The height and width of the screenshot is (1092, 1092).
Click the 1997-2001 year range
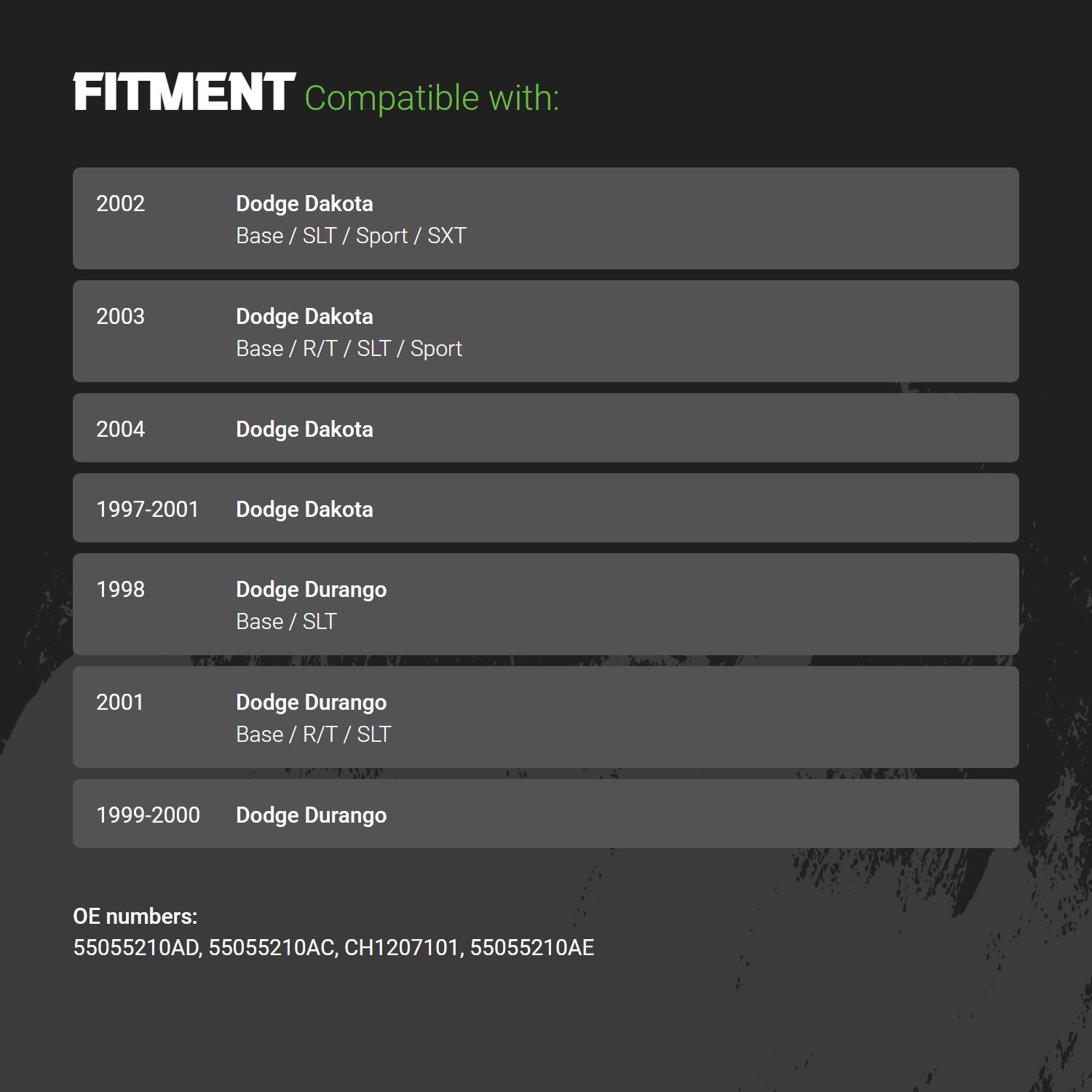[x=148, y=510]
